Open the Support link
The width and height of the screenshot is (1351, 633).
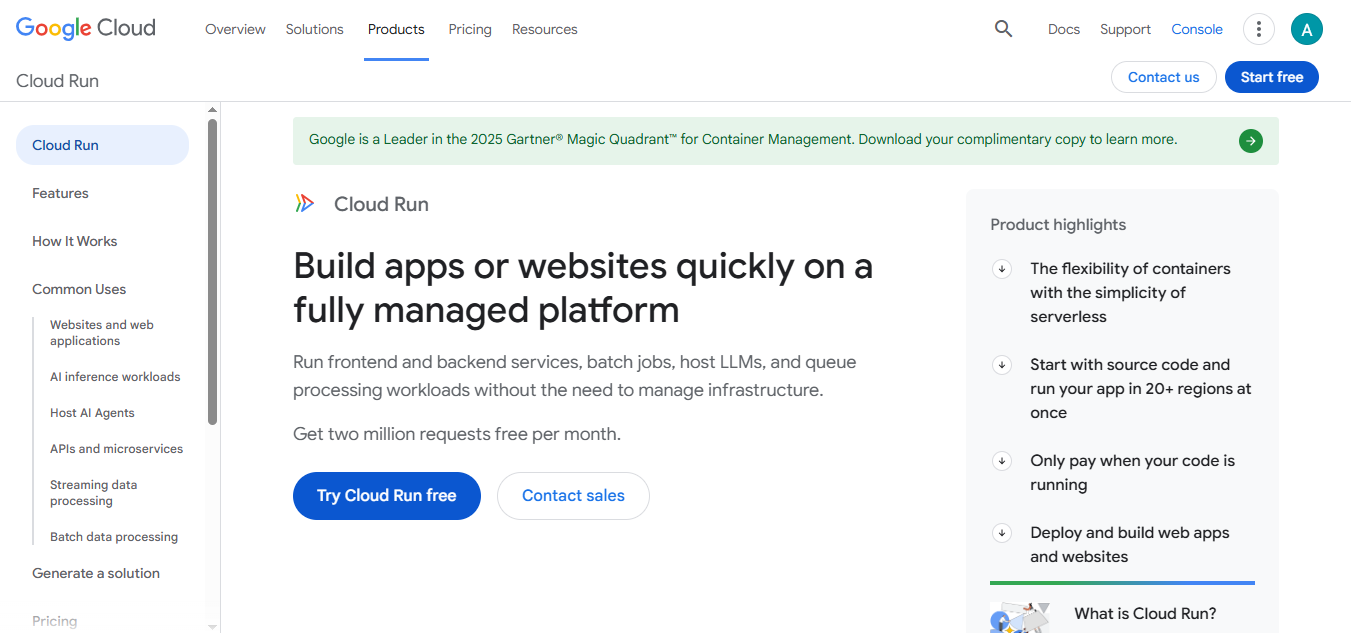(x=1125, y=29)
